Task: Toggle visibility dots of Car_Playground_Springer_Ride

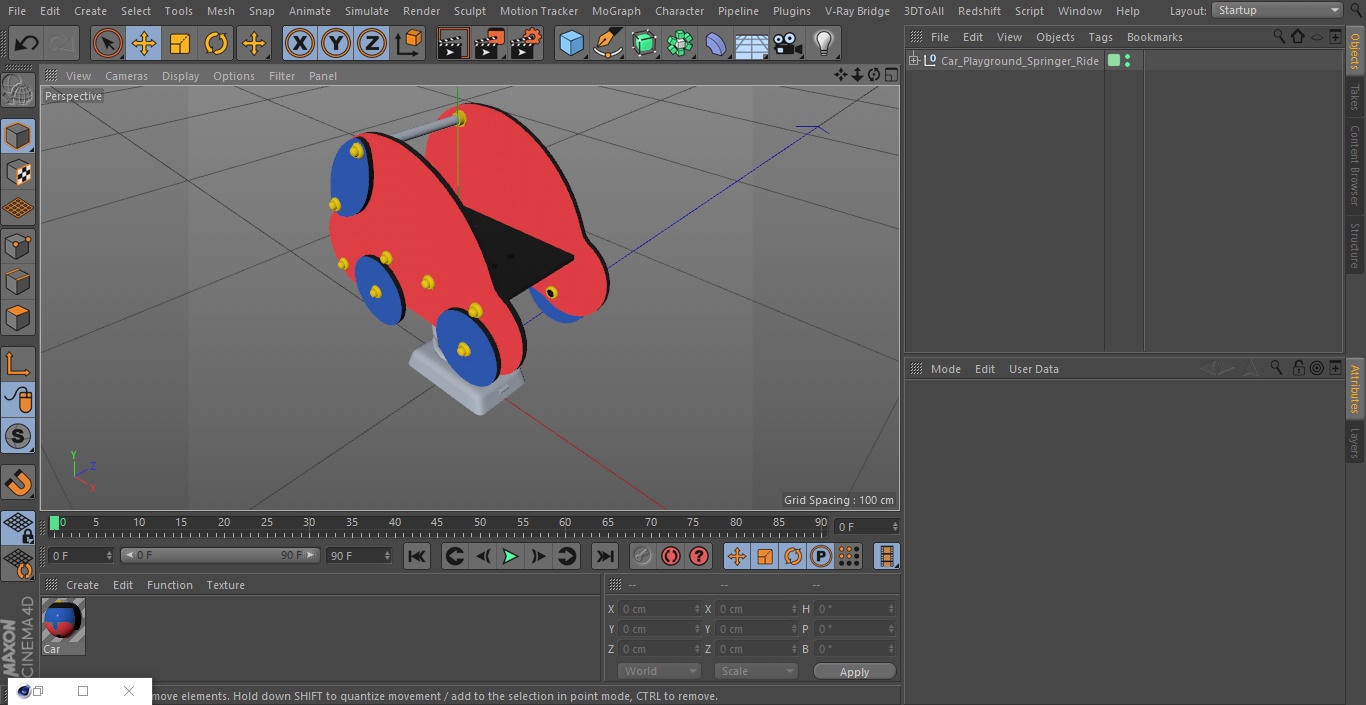Action: click(x=1128, y=61)
